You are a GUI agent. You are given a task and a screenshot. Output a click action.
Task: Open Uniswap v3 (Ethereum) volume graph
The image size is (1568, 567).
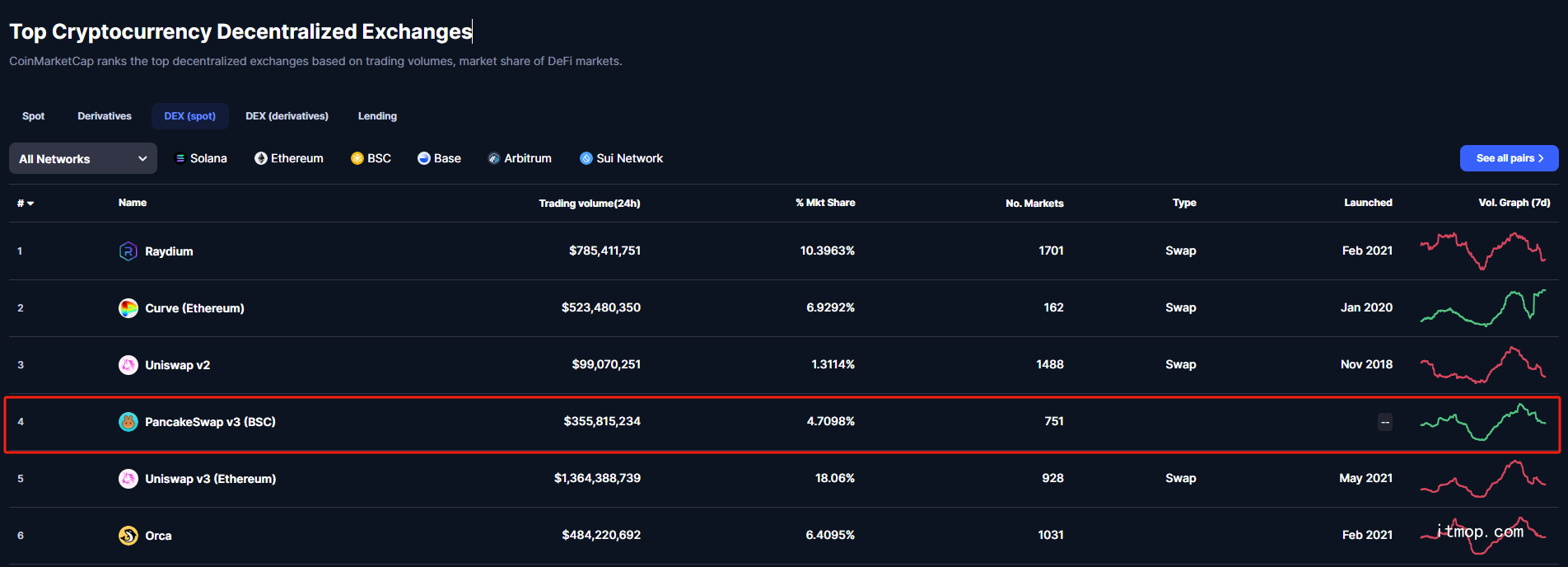1483,478
